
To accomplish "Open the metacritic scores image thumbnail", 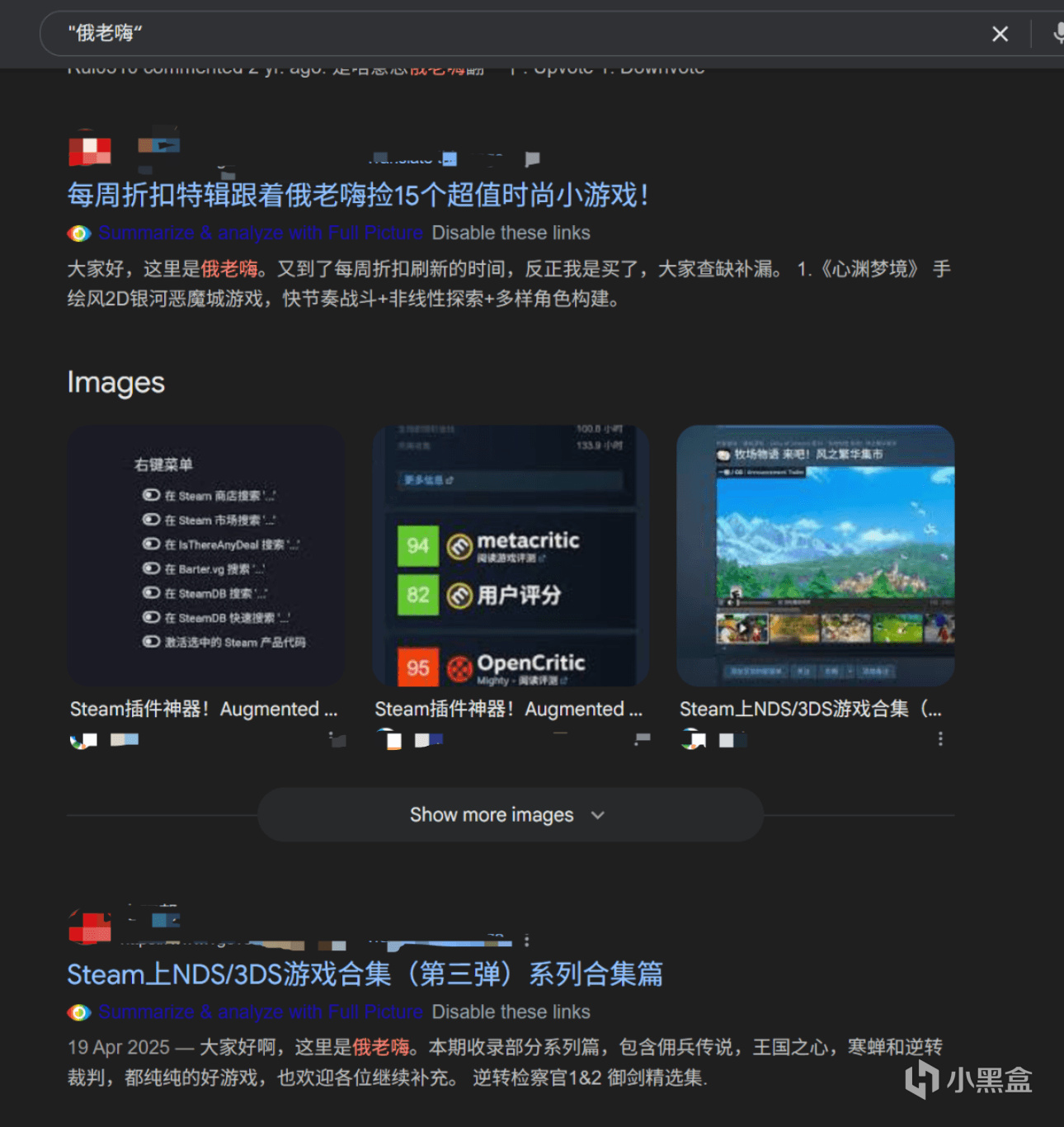I will coord(511,555).
